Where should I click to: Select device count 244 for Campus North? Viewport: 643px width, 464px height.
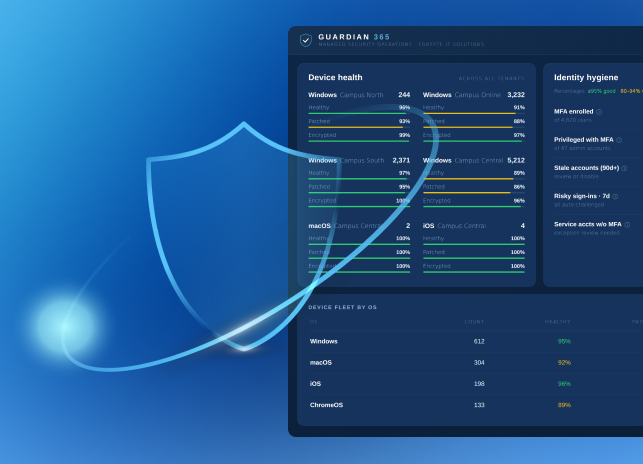(404, 95)
